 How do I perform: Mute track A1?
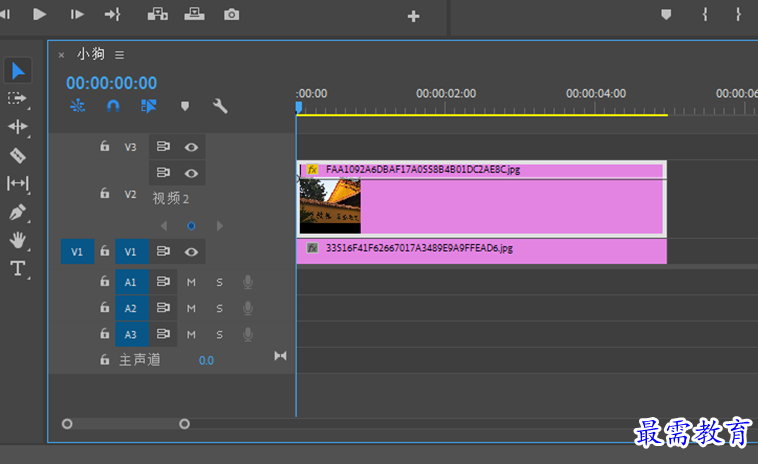[x=191, y=282]
